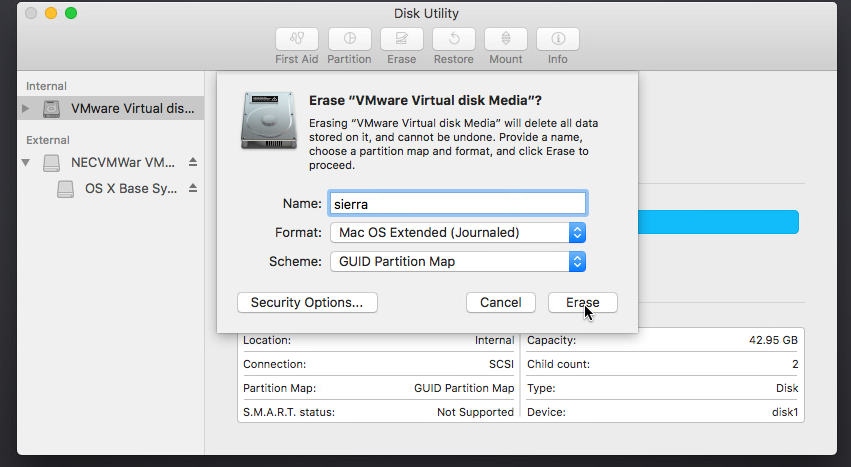The image size is (851, 467).
Task: Click the 42.95 GB capacity value
Action: click(x=773, y=340)
